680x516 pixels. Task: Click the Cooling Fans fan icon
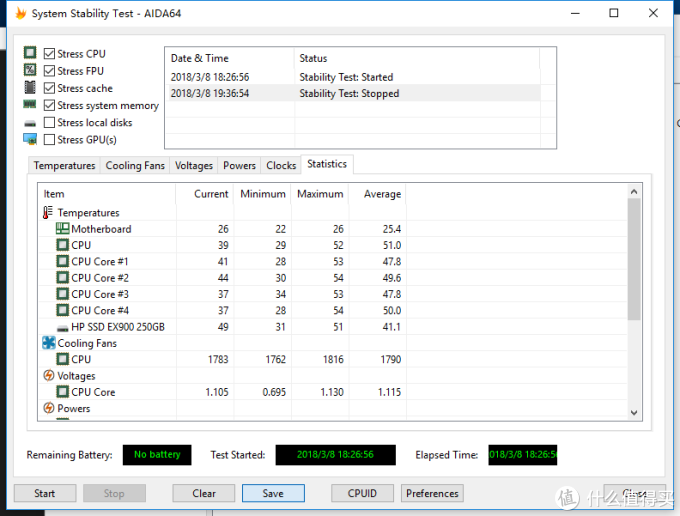tap(49, 343)
